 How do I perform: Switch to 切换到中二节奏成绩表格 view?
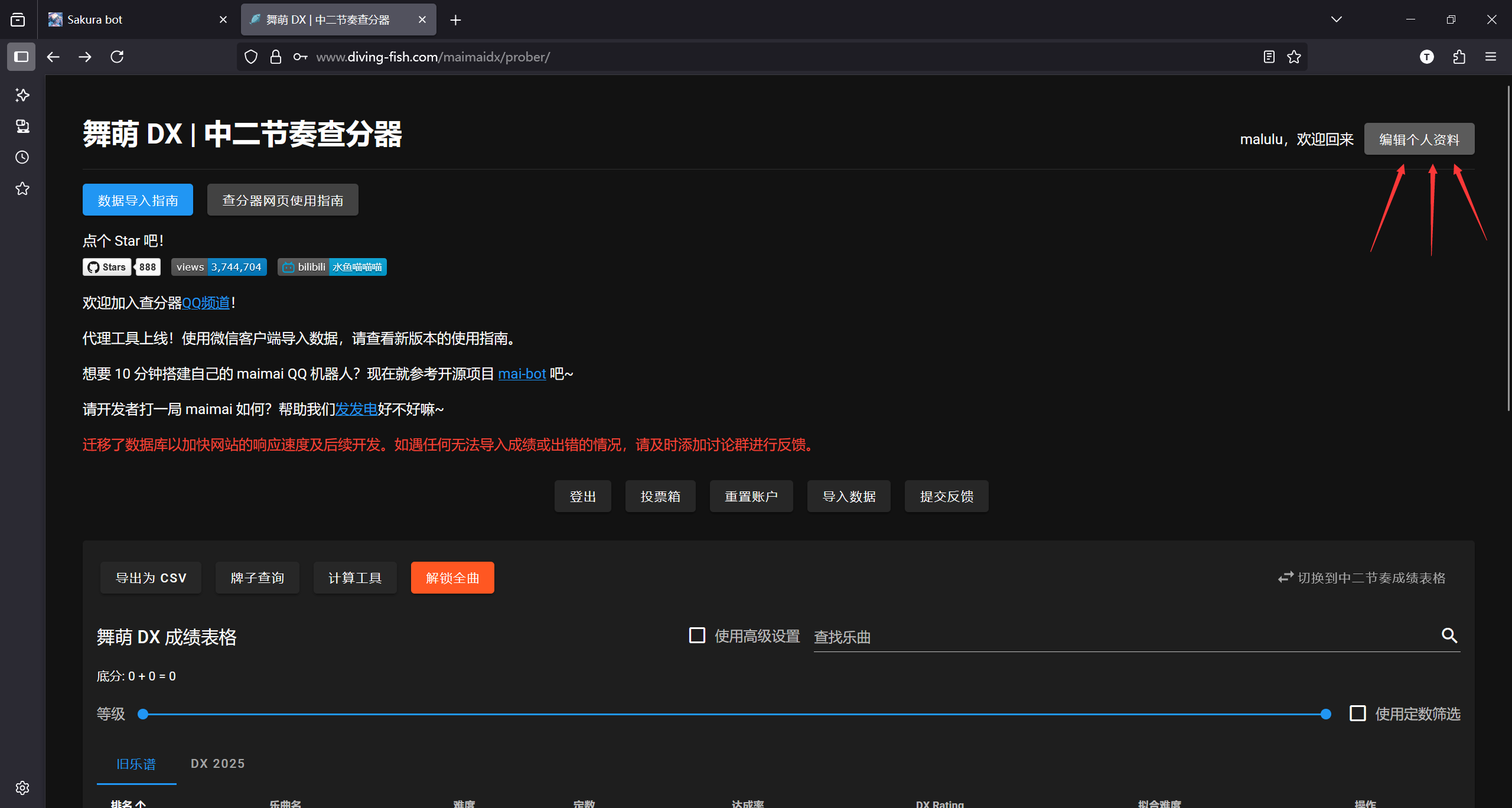point(1361,578)
